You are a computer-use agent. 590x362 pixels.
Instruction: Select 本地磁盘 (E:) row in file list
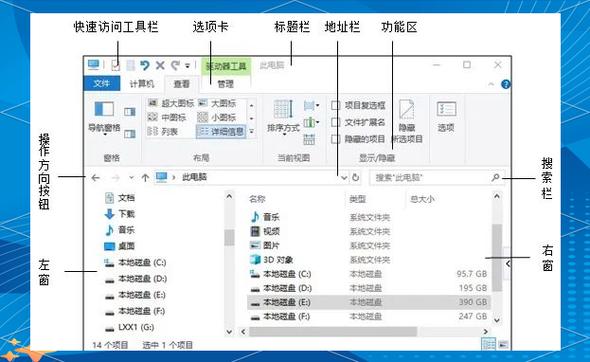pyautogui.click(x=369, y=302)
